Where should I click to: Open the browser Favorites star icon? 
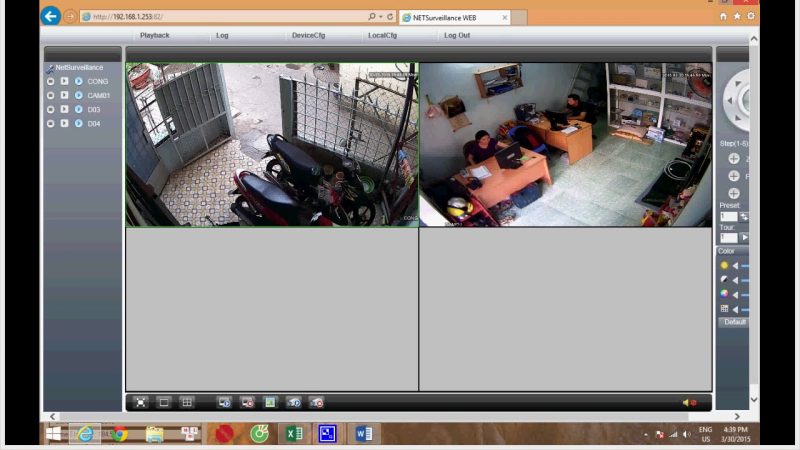click(737, 16)
